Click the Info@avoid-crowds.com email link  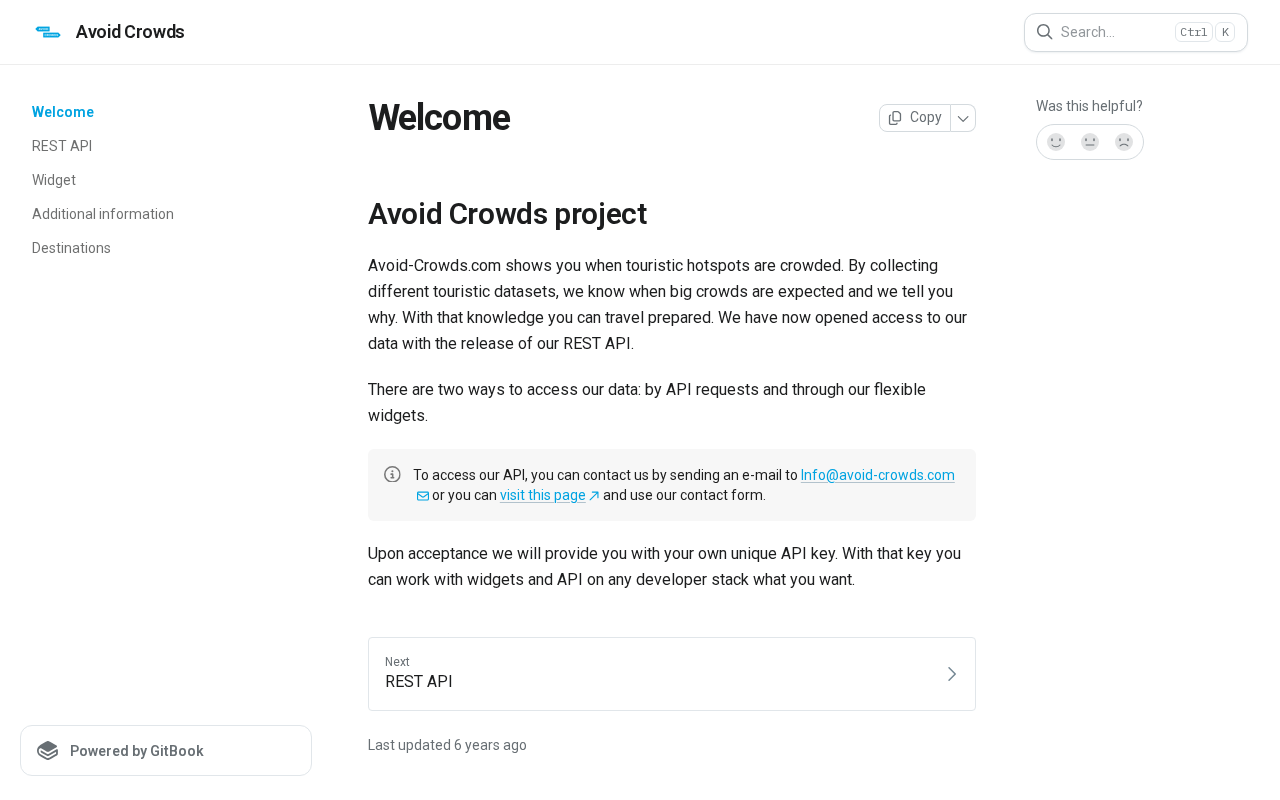[877, 475]
